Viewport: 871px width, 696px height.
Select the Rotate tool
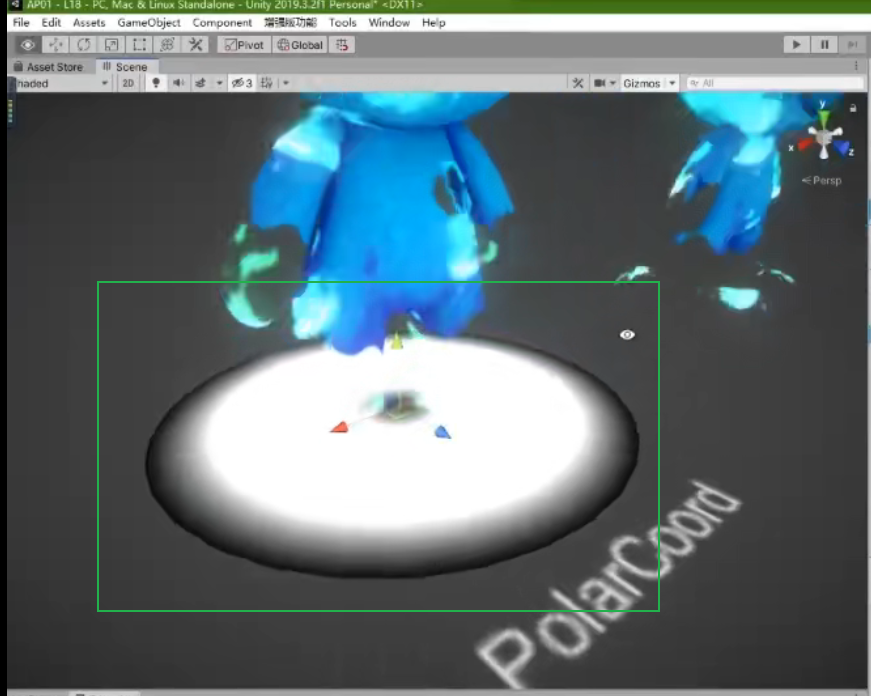point(83,45)
